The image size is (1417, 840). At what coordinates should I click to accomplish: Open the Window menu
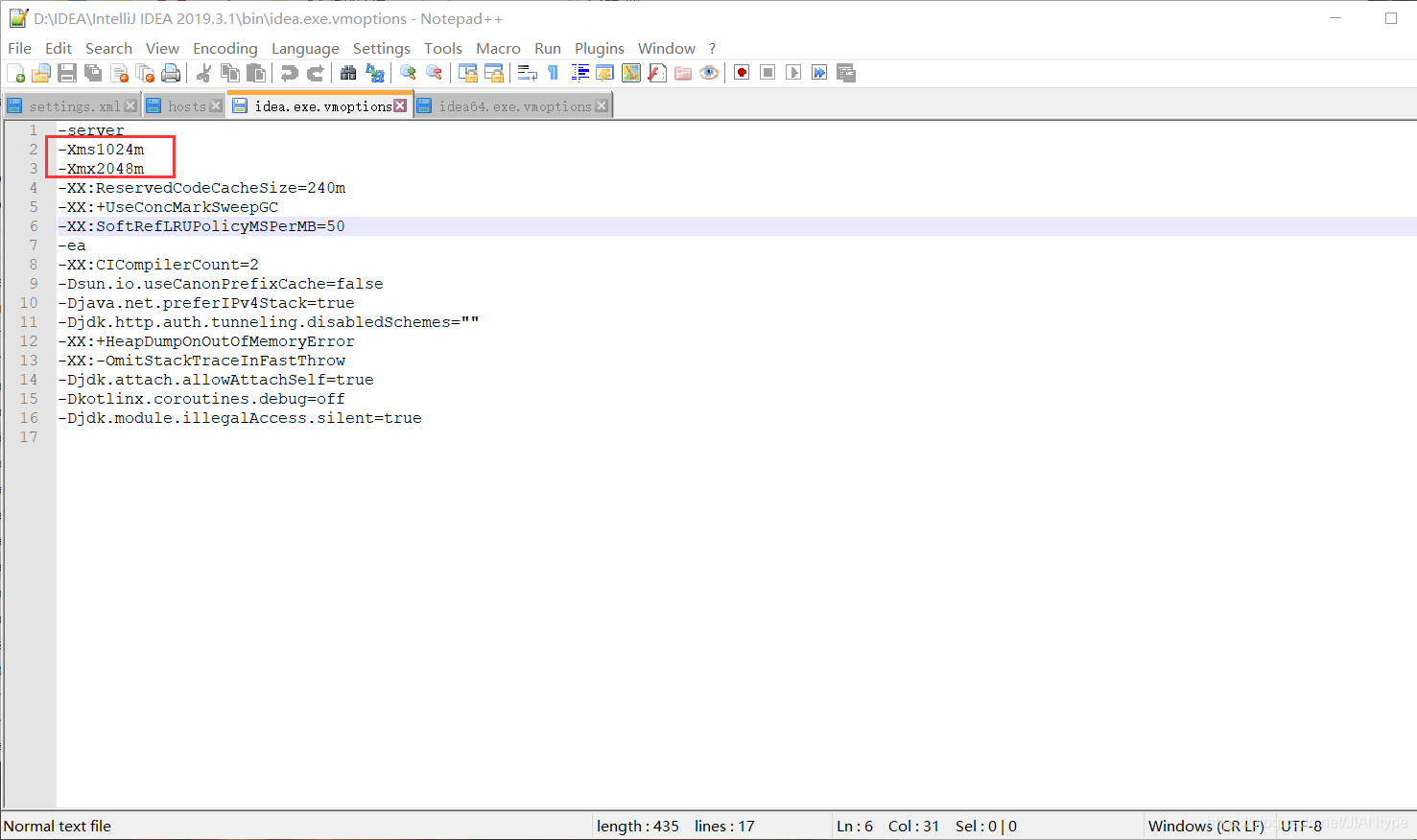[x=667, y=48]
